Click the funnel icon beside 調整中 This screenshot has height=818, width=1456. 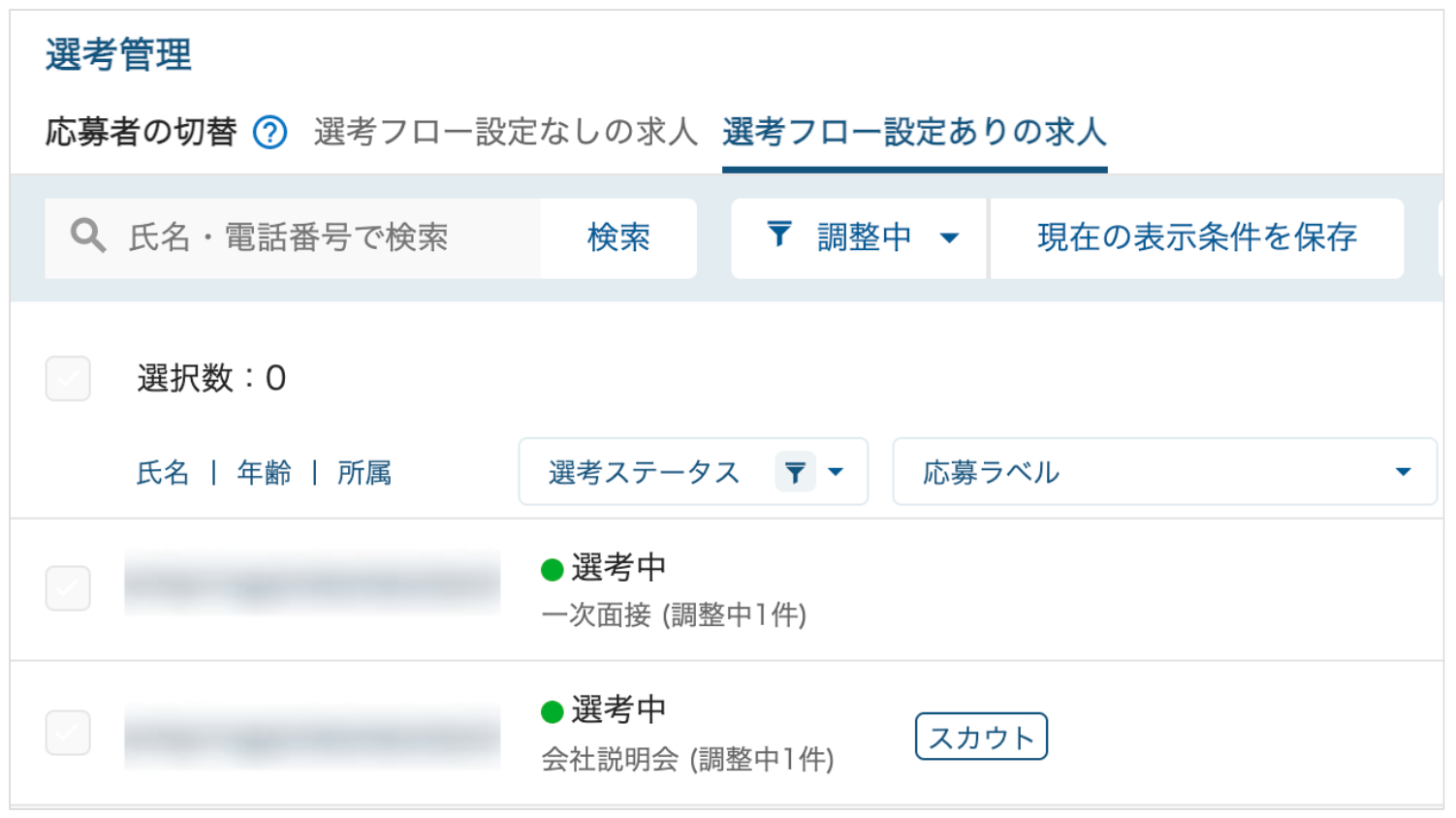[779, 235]
